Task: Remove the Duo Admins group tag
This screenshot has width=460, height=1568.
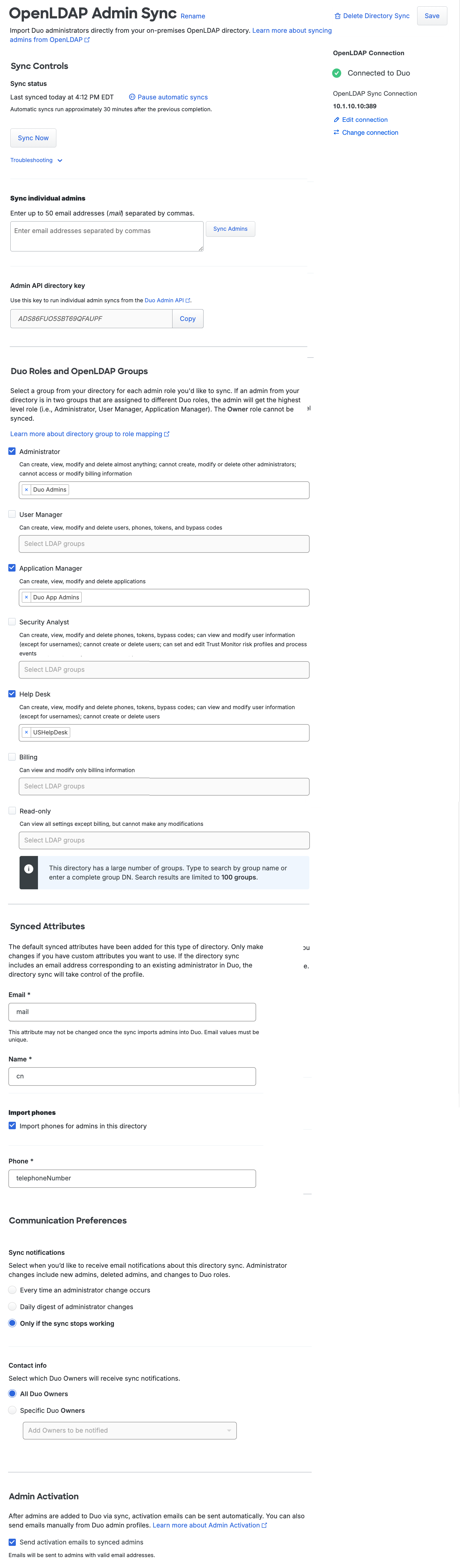Action: [26, 489]
